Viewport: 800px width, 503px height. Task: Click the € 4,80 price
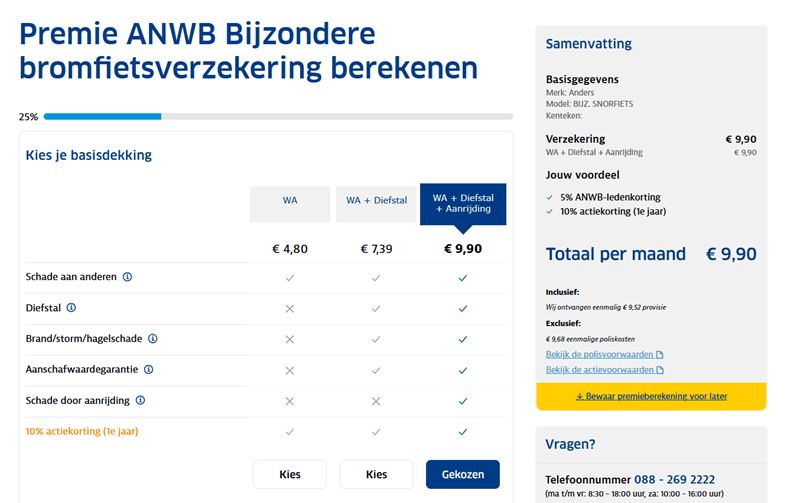[x=290, y=249]
